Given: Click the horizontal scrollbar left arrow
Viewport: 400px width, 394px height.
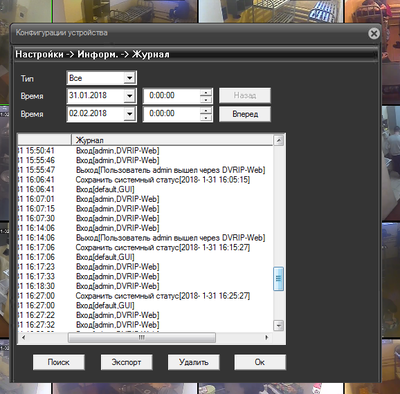Looking at the screenshot, I should [23, 337].
